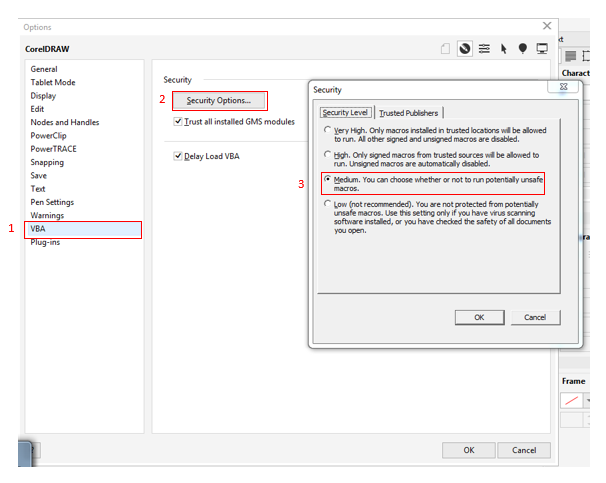Toggle Trust all installed GMS modules checkbox
The width and height of the screenshot is (606, 483).
(178, 121)
